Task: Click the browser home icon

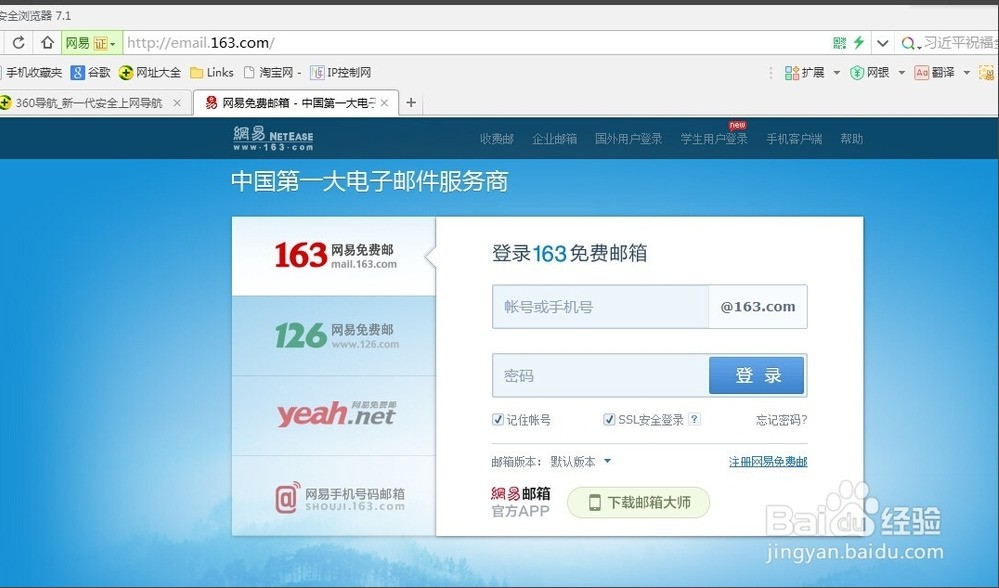Action: 46,42
